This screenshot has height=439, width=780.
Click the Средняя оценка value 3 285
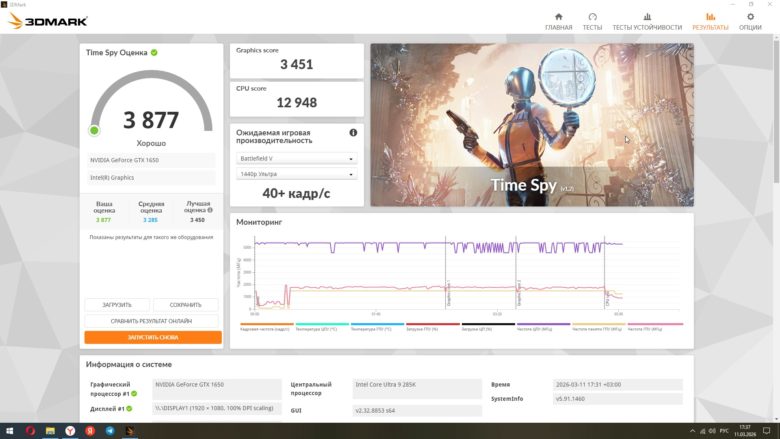(150, 220)
